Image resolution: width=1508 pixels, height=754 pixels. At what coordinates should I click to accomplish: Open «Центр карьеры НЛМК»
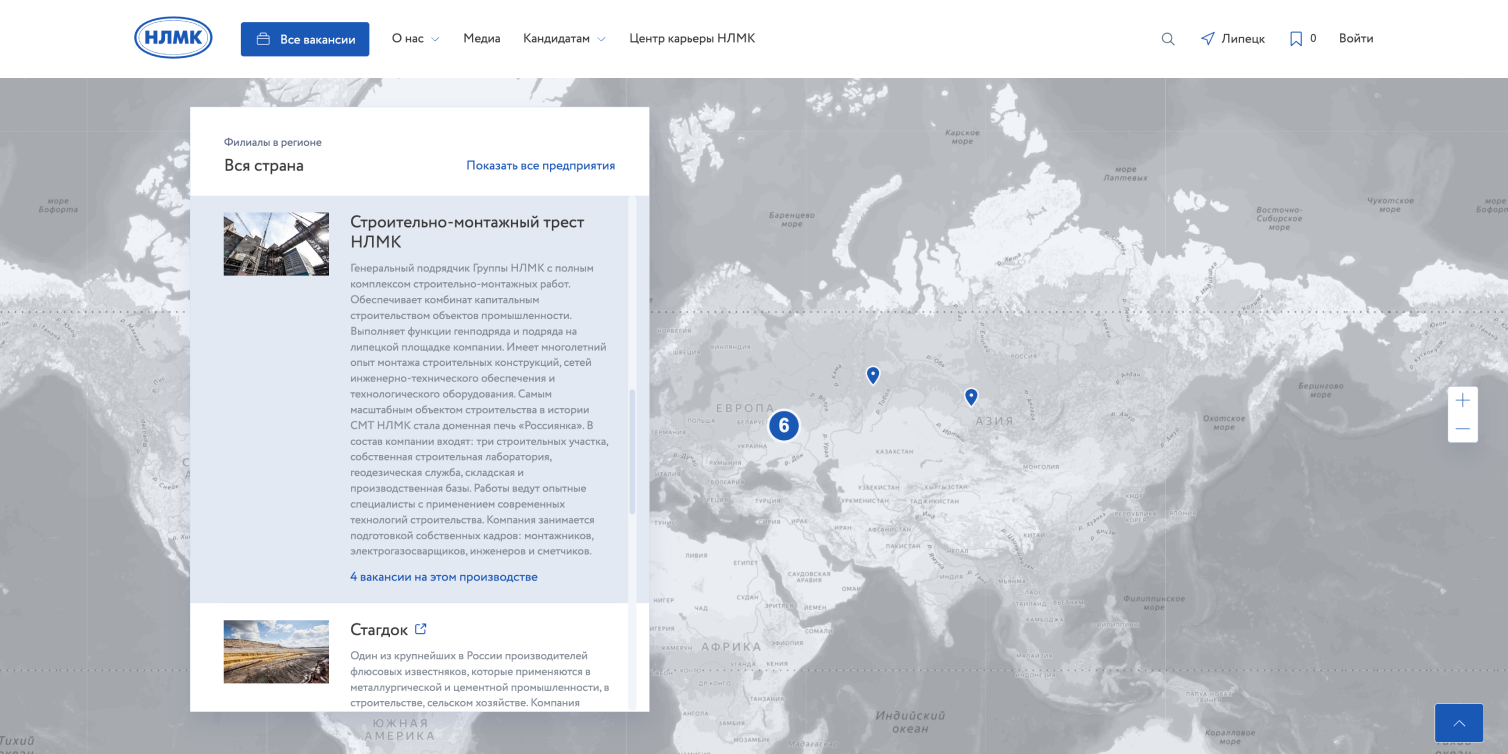coord(692,39)
